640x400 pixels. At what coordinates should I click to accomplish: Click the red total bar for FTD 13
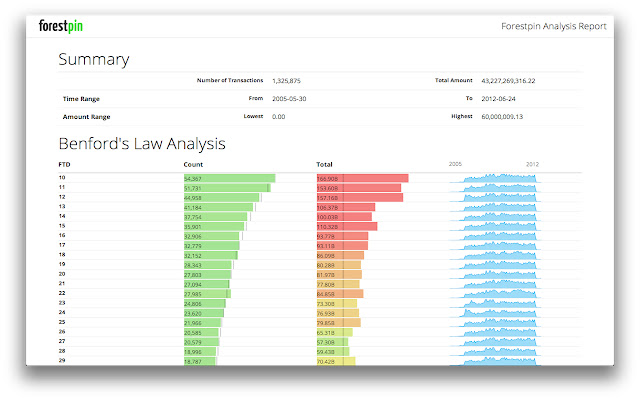pos(346,207)
